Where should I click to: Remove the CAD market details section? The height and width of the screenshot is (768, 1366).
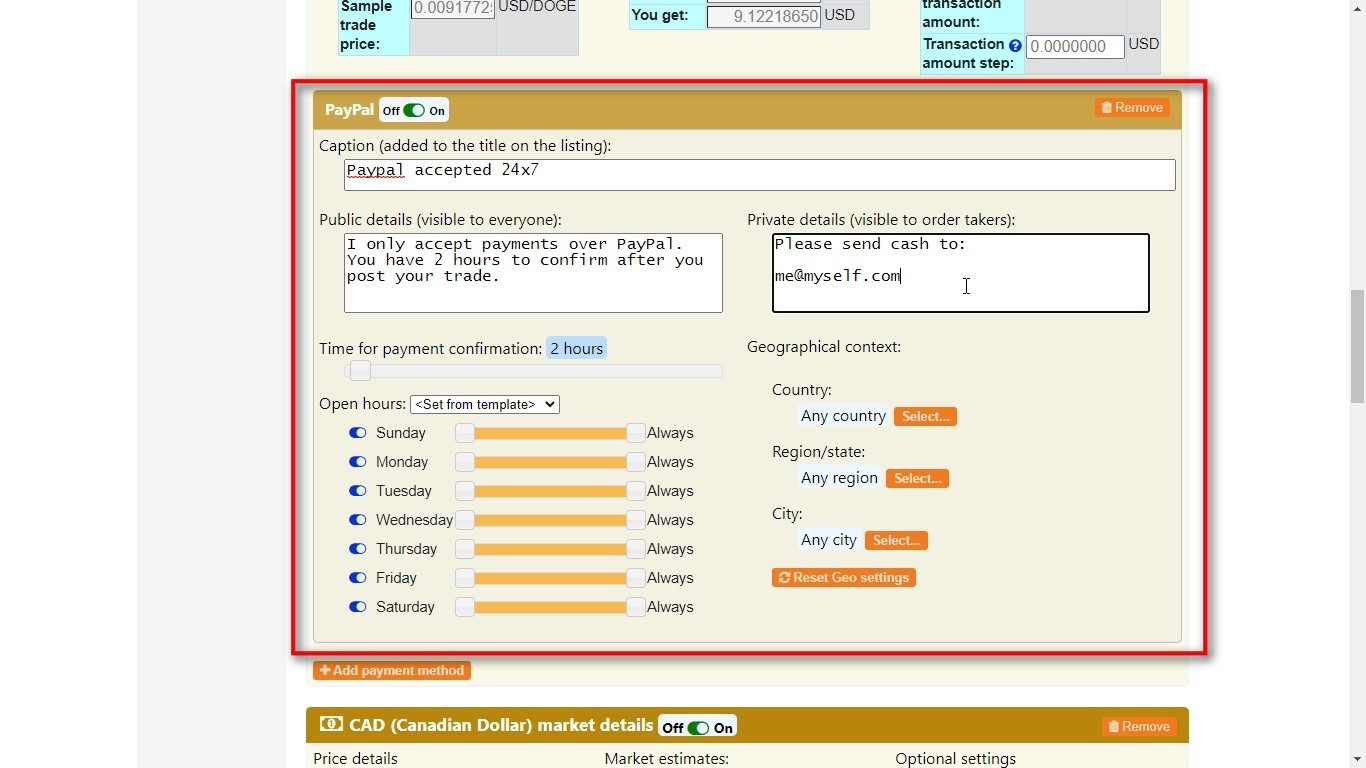click(x=1139, y=727)
